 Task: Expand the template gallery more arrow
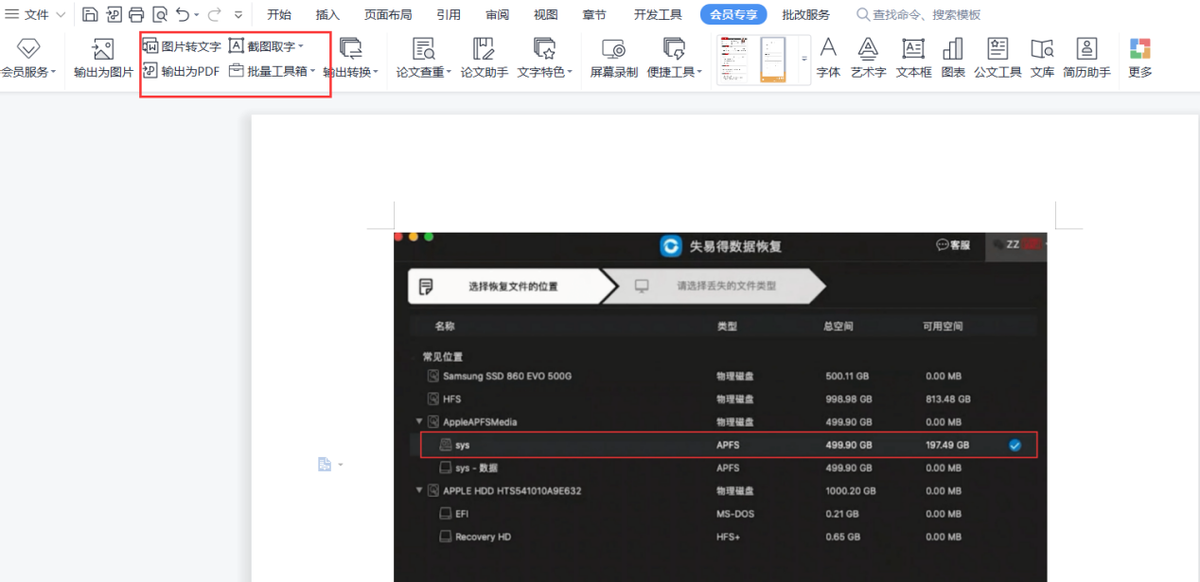pos(804,60)
